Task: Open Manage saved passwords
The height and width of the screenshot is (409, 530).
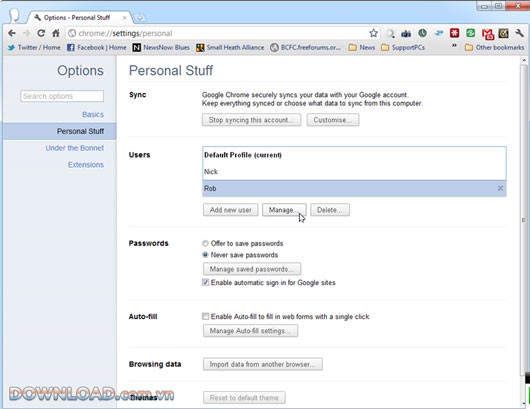Action: (x=252, y=269)
